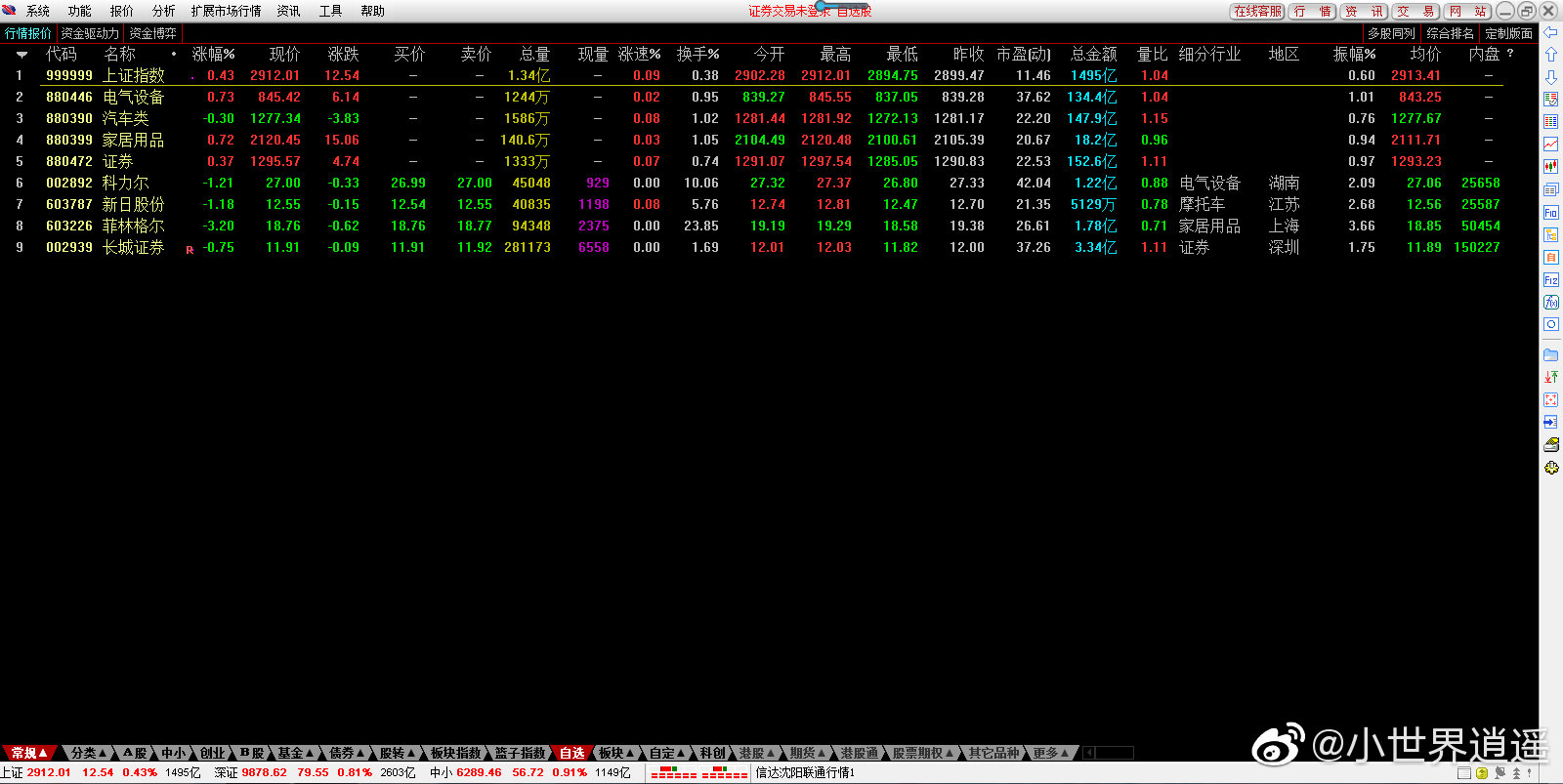Switch to 资金驱动力 view tab

click(90, 33)
